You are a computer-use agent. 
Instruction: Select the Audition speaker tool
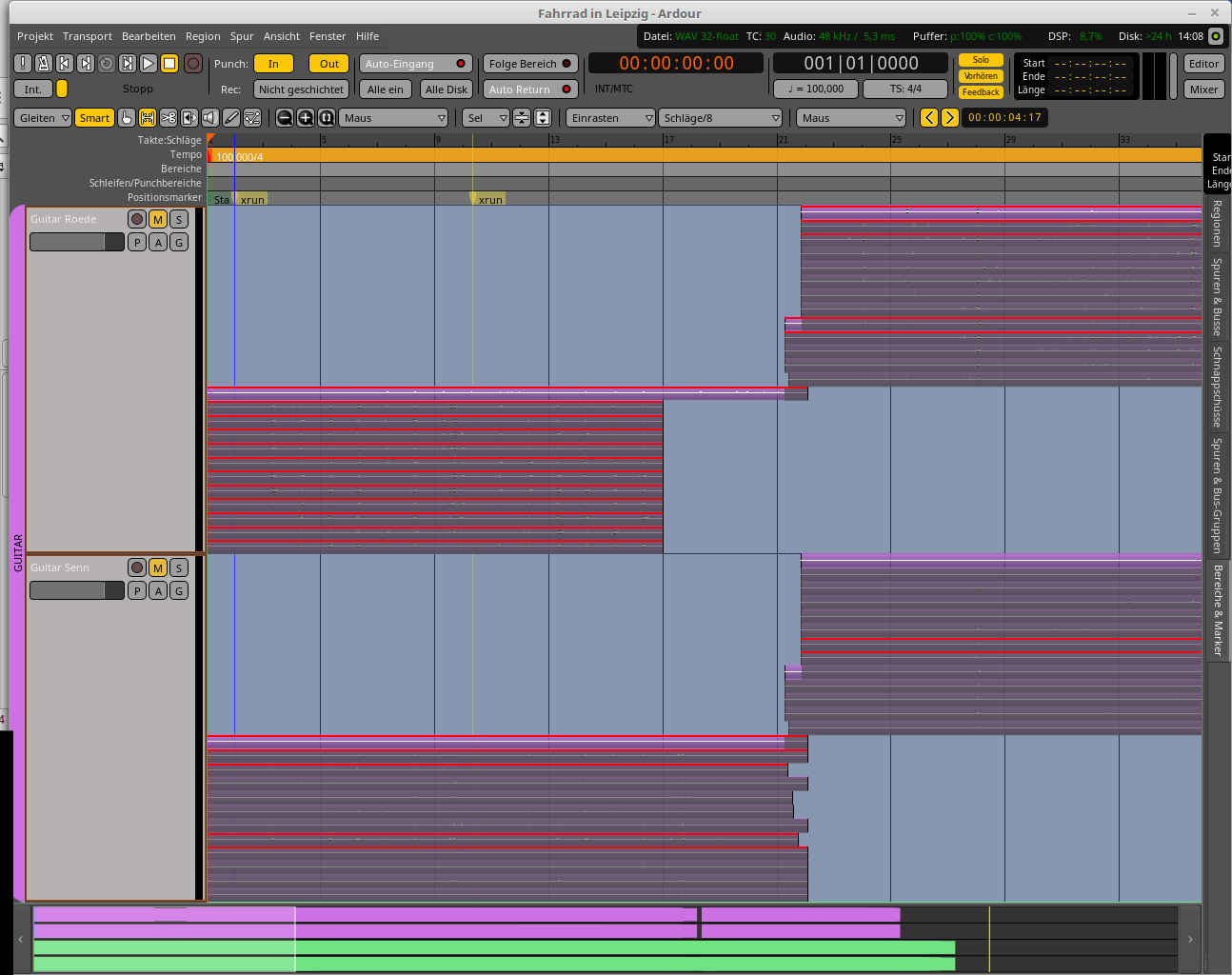pos(210,118)
